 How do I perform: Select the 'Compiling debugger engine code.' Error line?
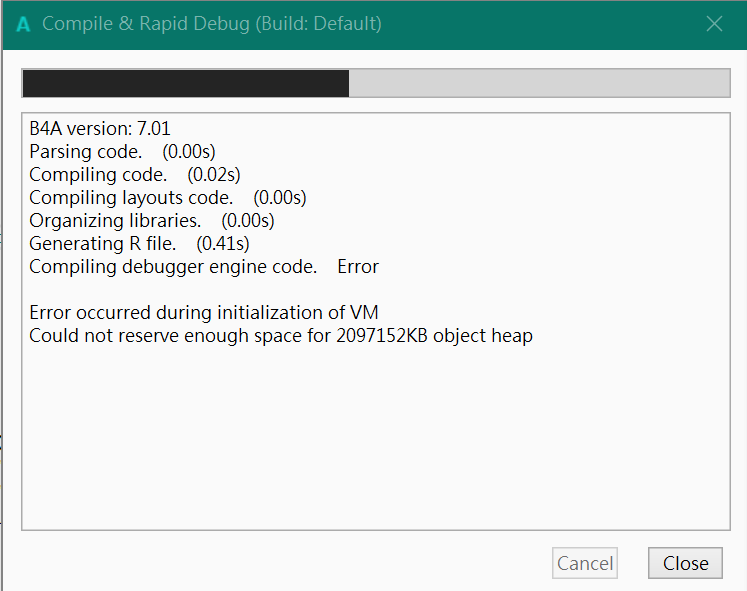(x=204, y=267)
